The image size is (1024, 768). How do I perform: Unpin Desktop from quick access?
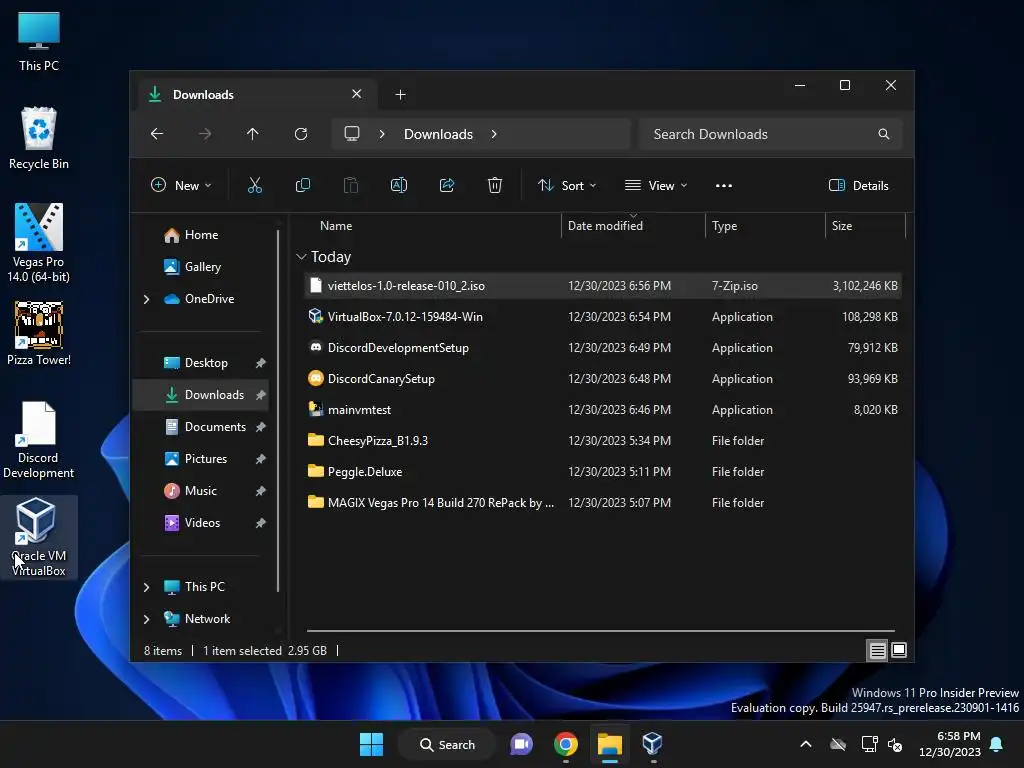(261, 363)
